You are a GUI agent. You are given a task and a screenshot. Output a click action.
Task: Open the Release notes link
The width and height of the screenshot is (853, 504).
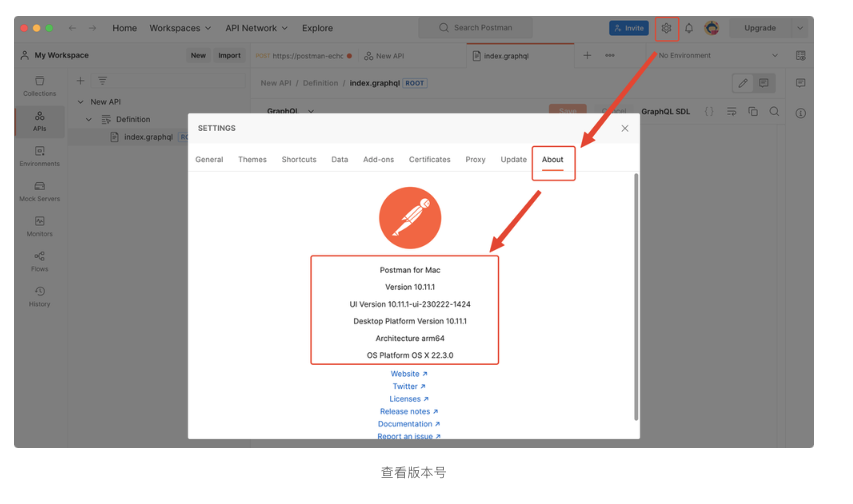[x=409, y=411]
